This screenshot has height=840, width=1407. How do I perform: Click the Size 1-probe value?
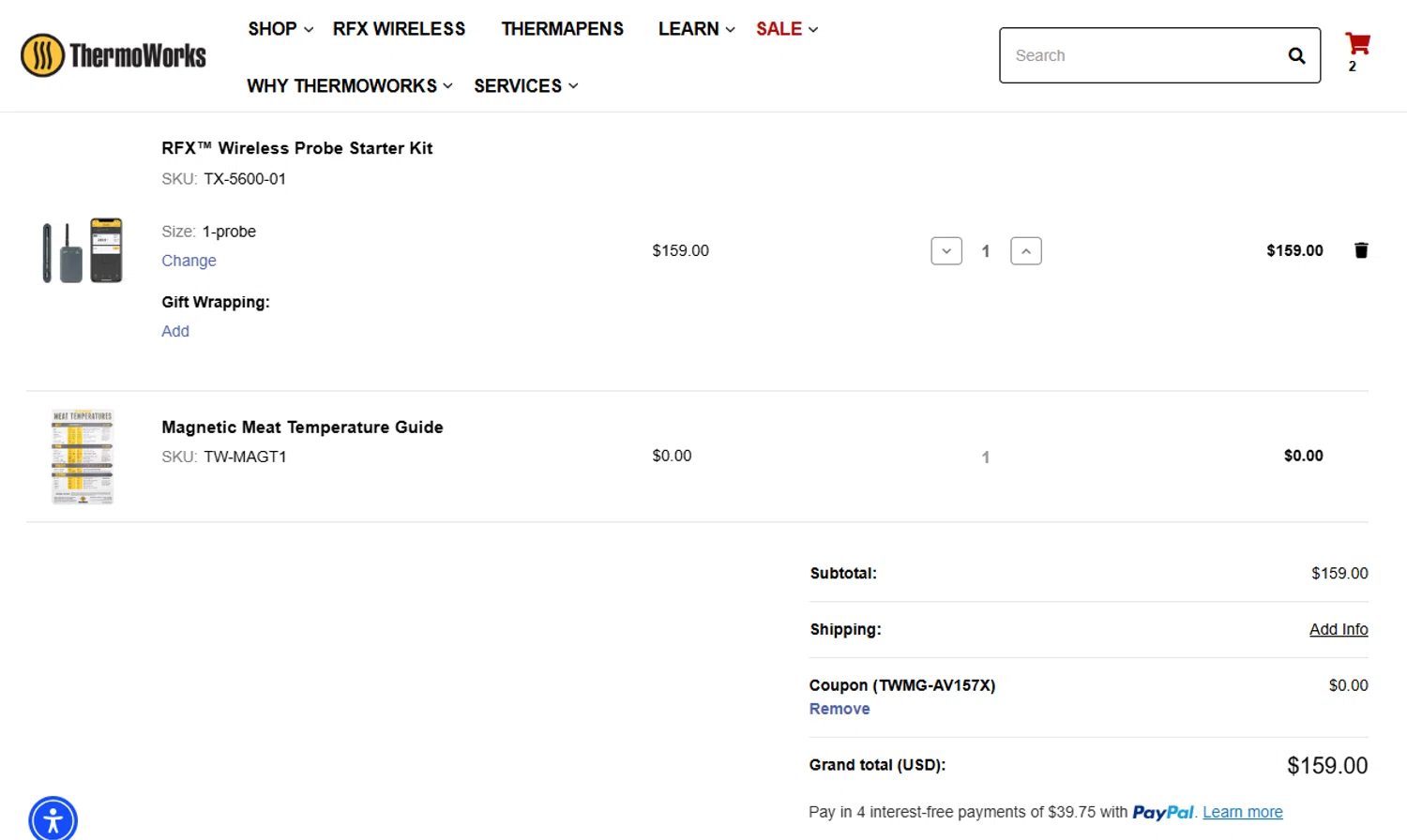click(x=229, y=232)
